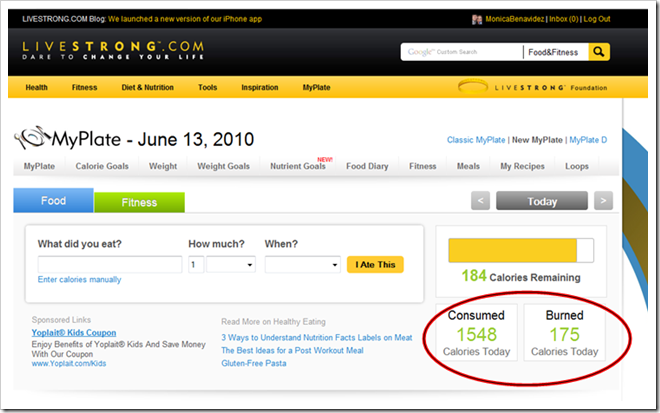
Task: Open the Meals tab
Action: point(468,166)
